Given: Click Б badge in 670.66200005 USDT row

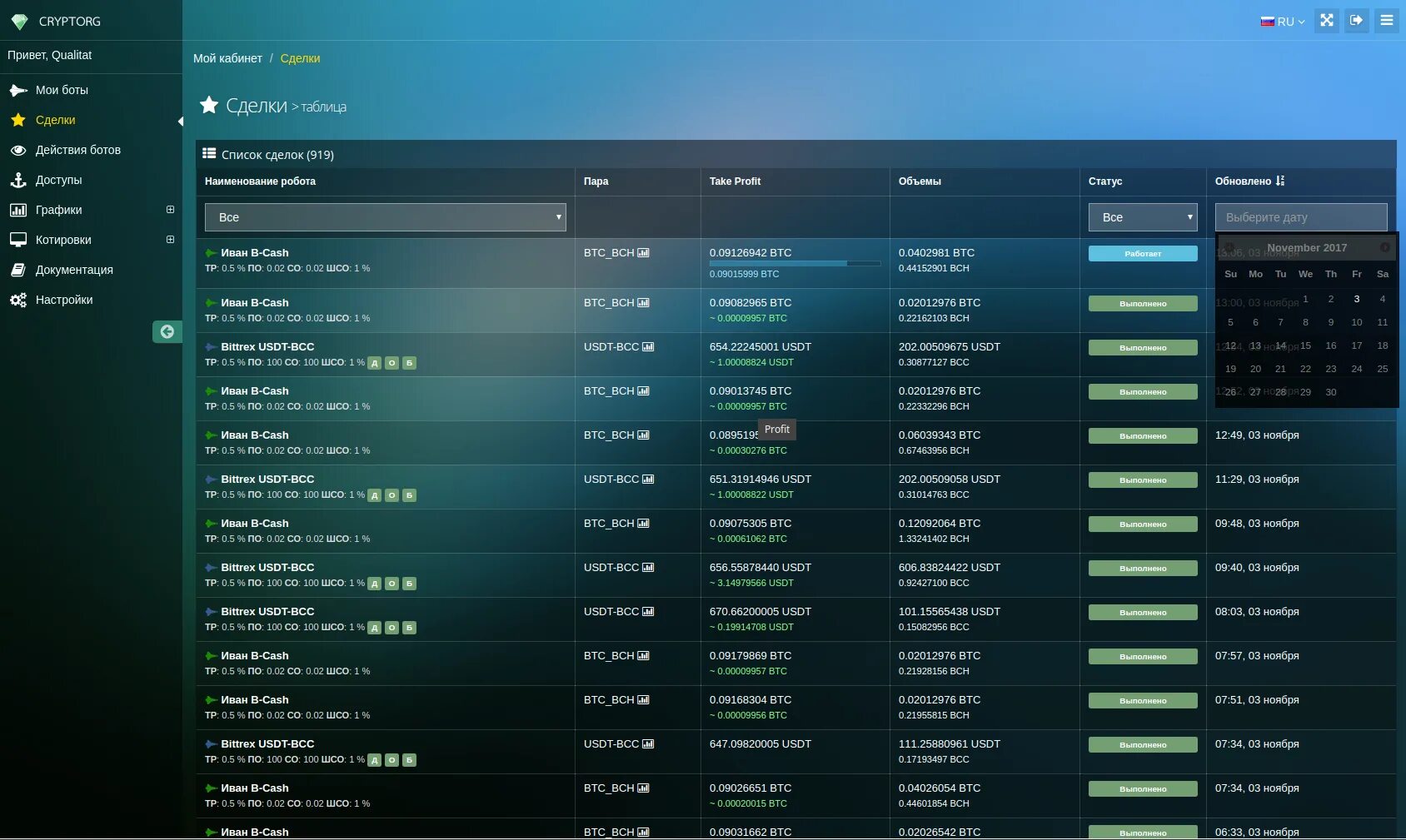Looking at the screenshot, I should click(409, 628).
